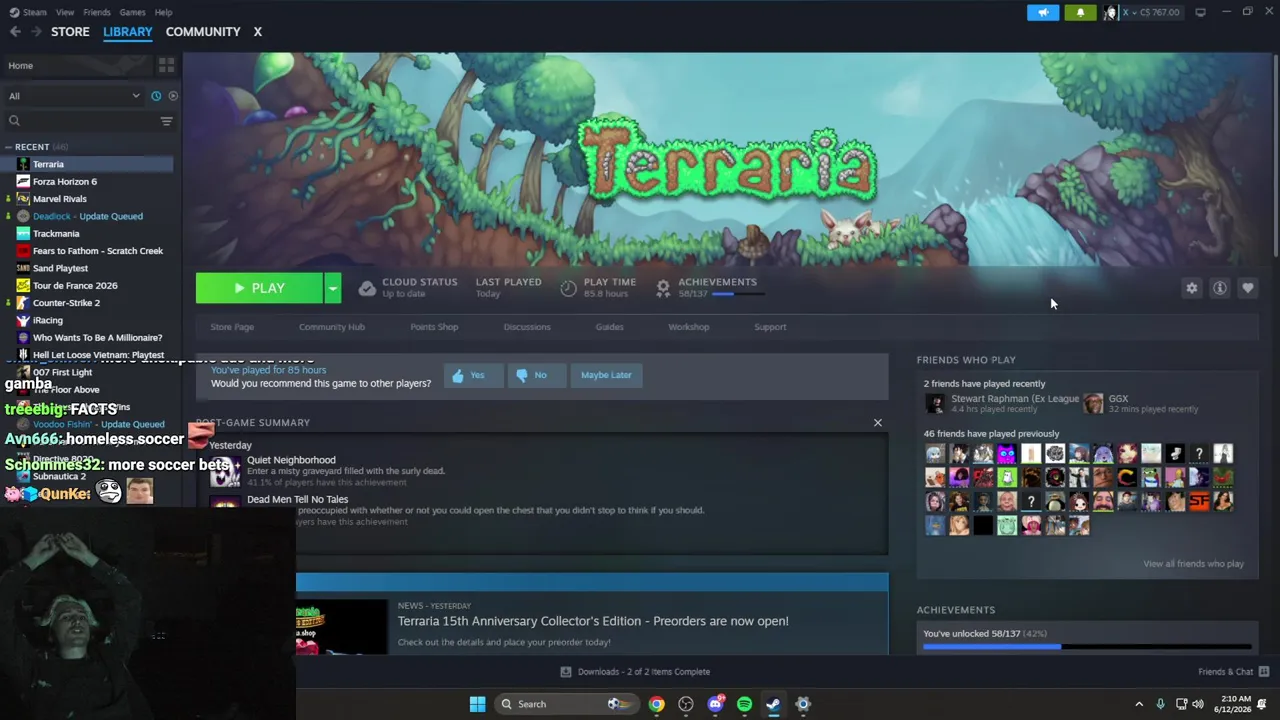Image resolution: width=1280 pixels, height=720 pixels.
Task: Open the green notifications bell
Action: 1080,12
